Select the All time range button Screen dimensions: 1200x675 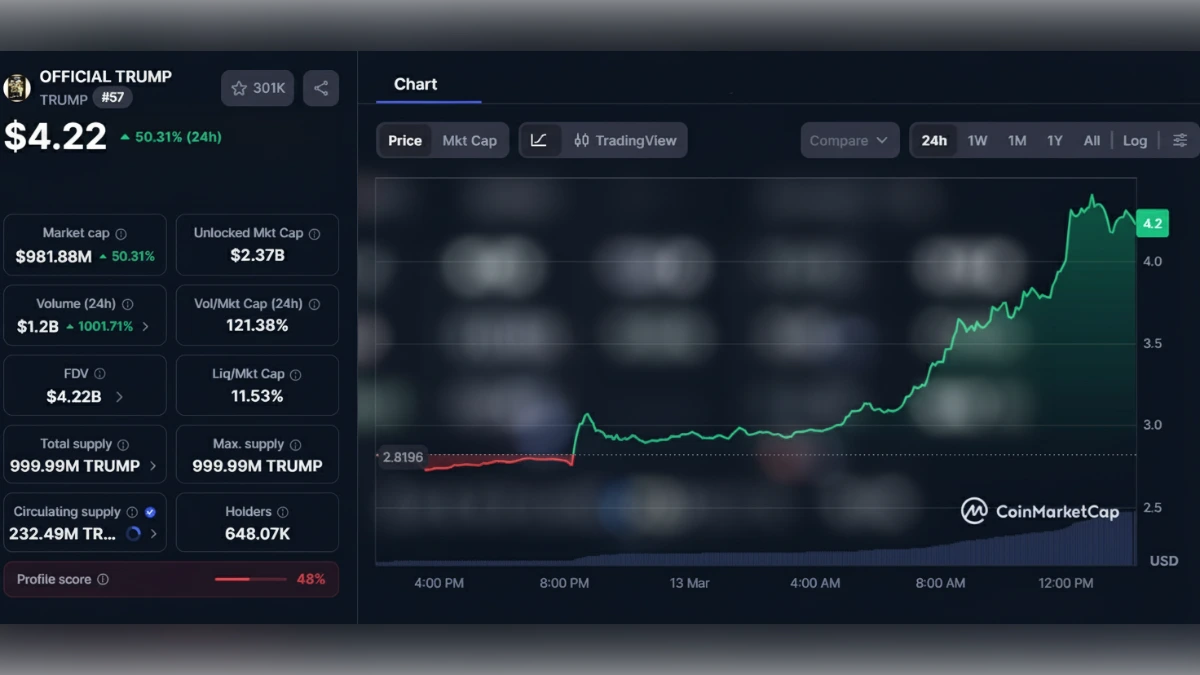coord(1092,140)
